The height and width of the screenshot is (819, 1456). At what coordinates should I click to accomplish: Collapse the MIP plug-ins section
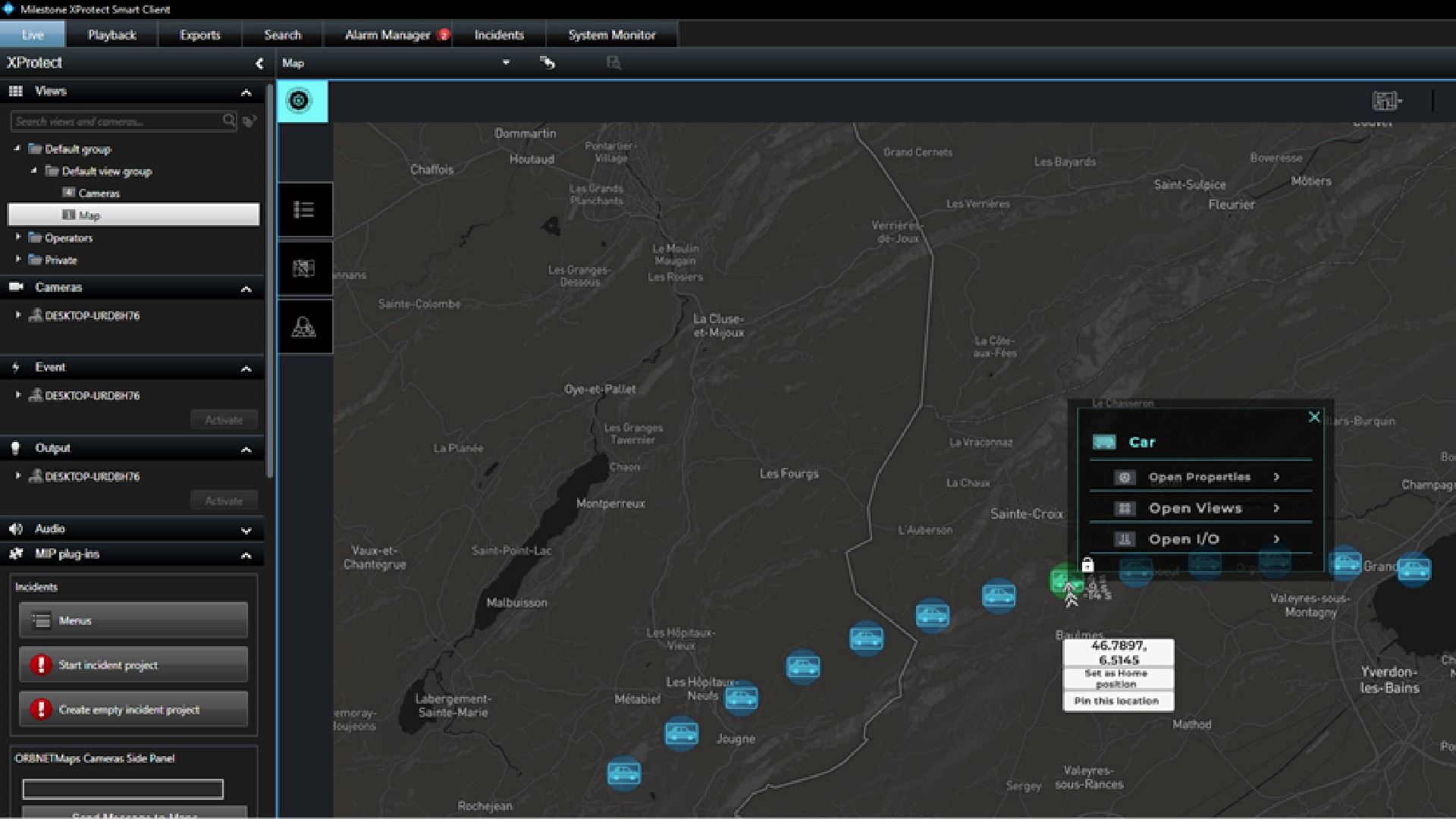point(246,556)
